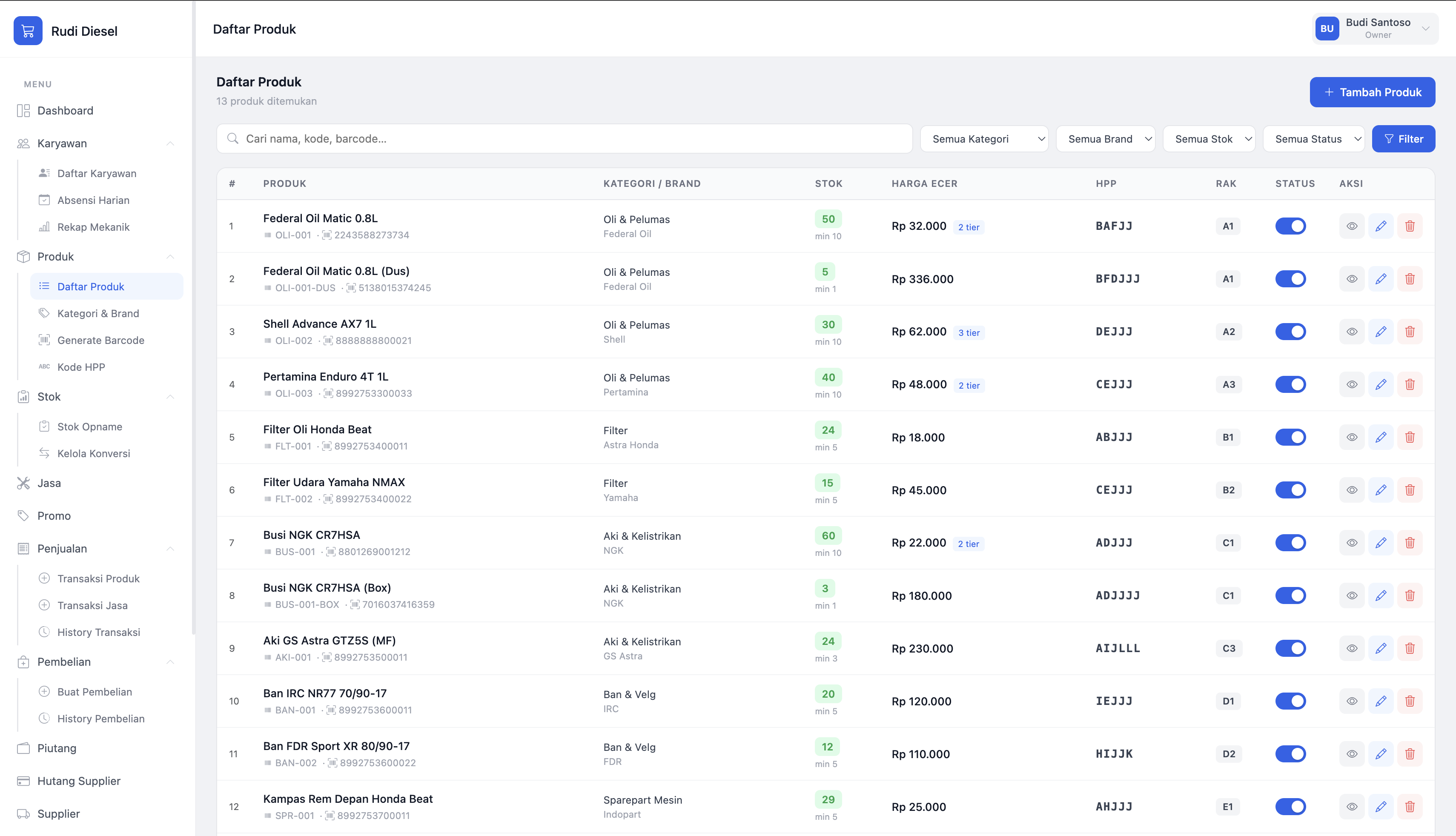Open Budi Santoso user menu chevron
This screenshot has height=836, width=1456.
tap(1426, 29)
